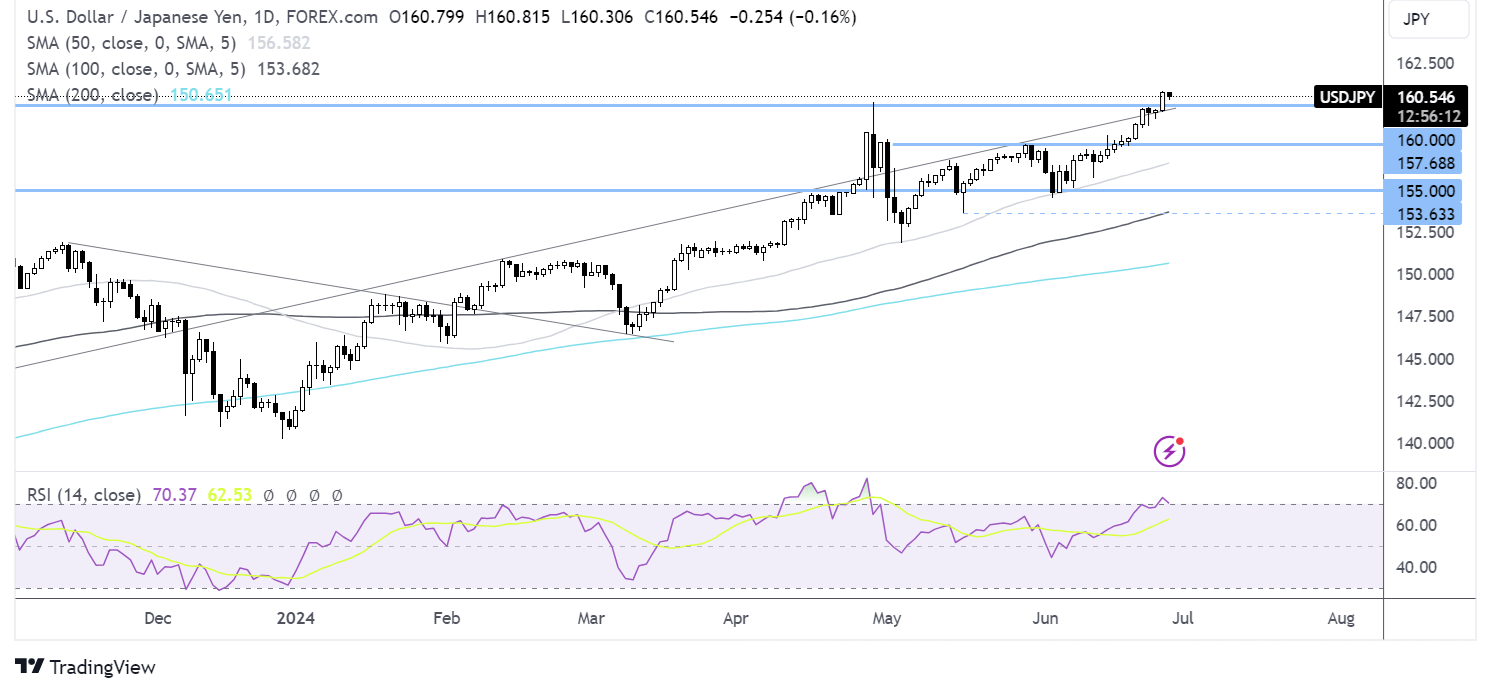Click the countdown timer 12:56:12
The width and height of the screenshot is (1491, 693).
click(1429, 116)
